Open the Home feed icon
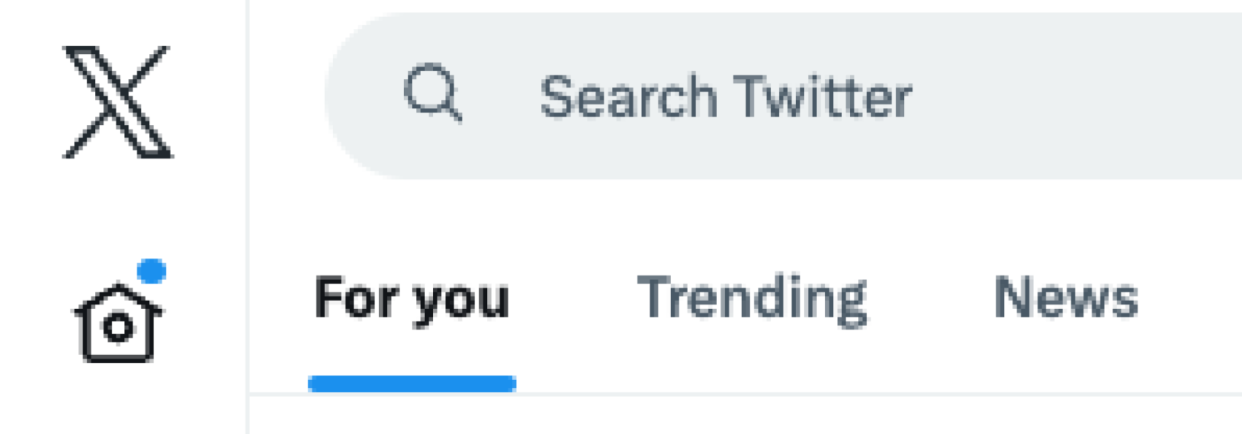The height and width of the screenshot is (434, 1242). coord(118,321)
